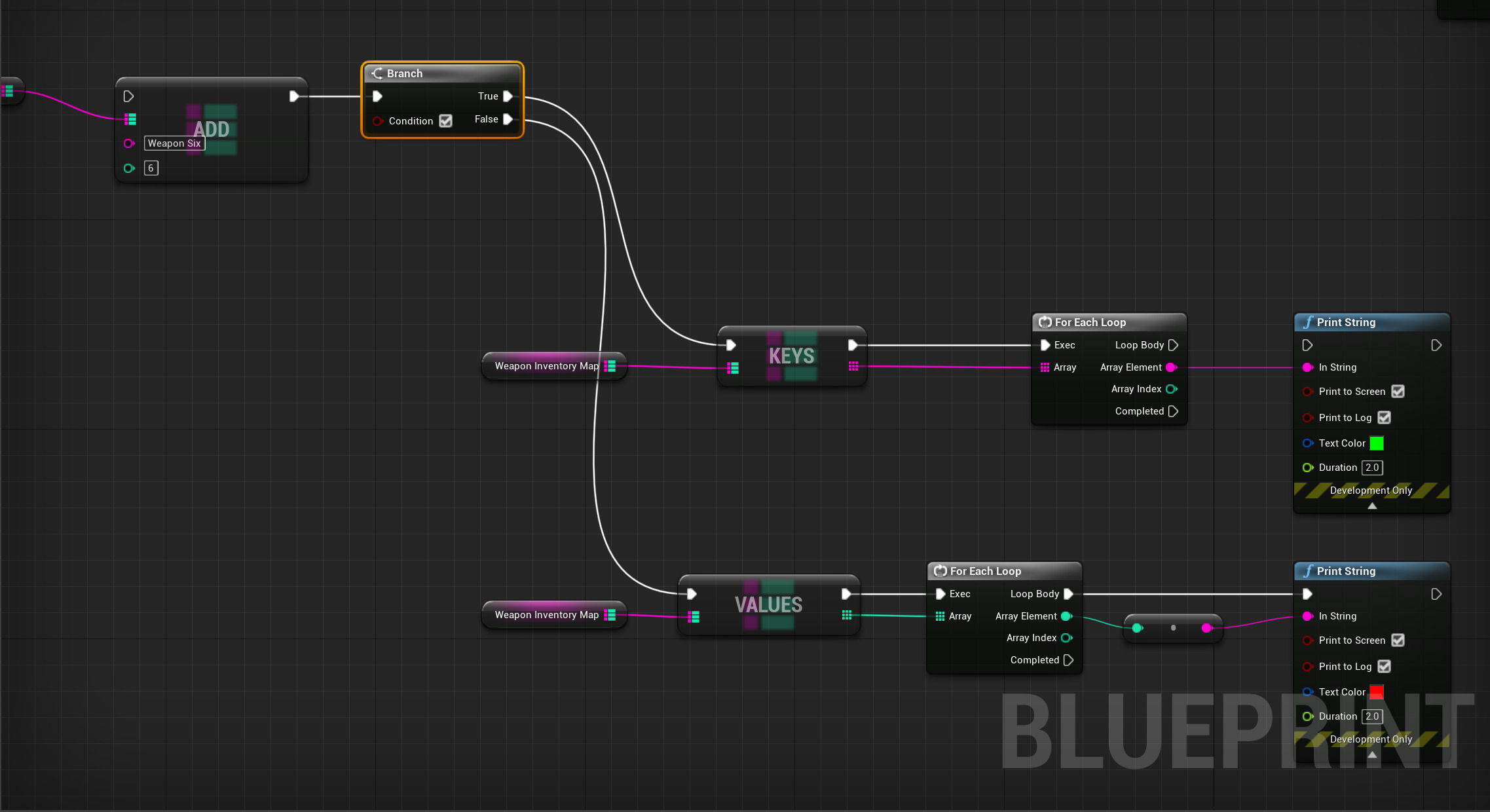Collapse the lower Print String advanced options arrow
The image size is (1490, 812).
click(1372, 754)
